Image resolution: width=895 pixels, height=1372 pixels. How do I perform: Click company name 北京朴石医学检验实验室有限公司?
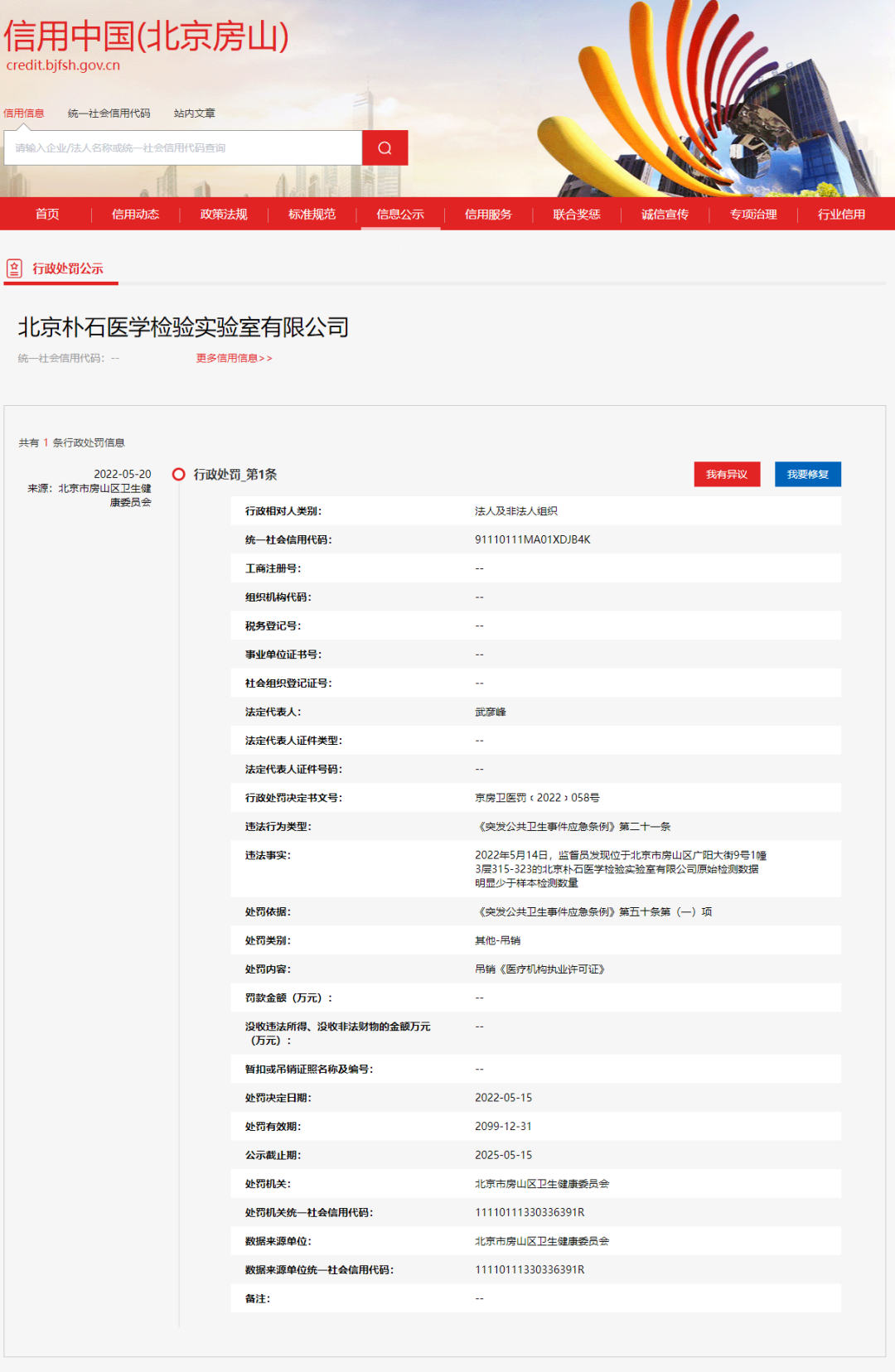[183, 327]
